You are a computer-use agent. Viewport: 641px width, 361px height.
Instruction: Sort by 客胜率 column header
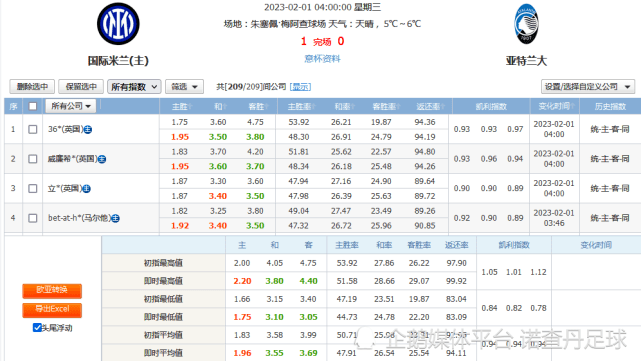click(386, 107)
